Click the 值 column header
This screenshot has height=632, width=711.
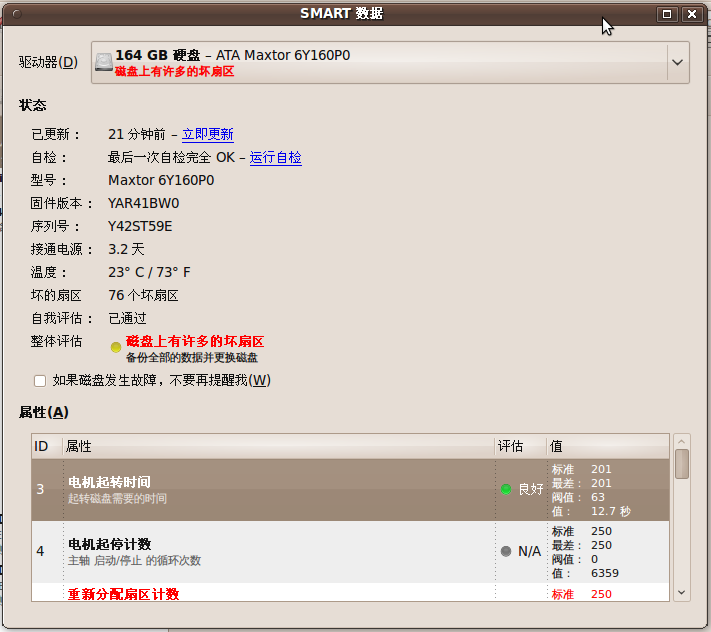pos(608,447)
